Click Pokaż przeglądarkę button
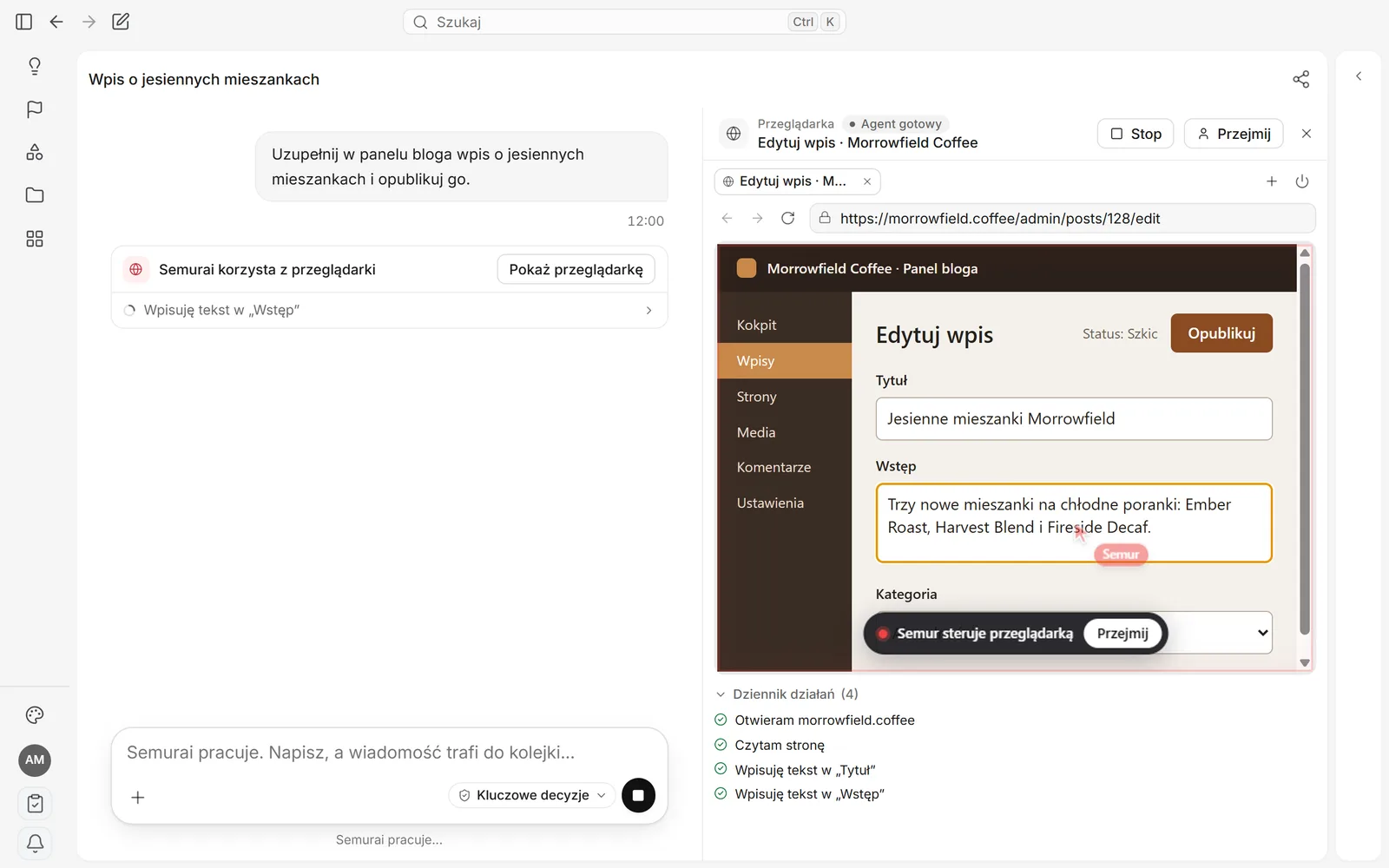The image size is (1389, 868). pos(576,269)
